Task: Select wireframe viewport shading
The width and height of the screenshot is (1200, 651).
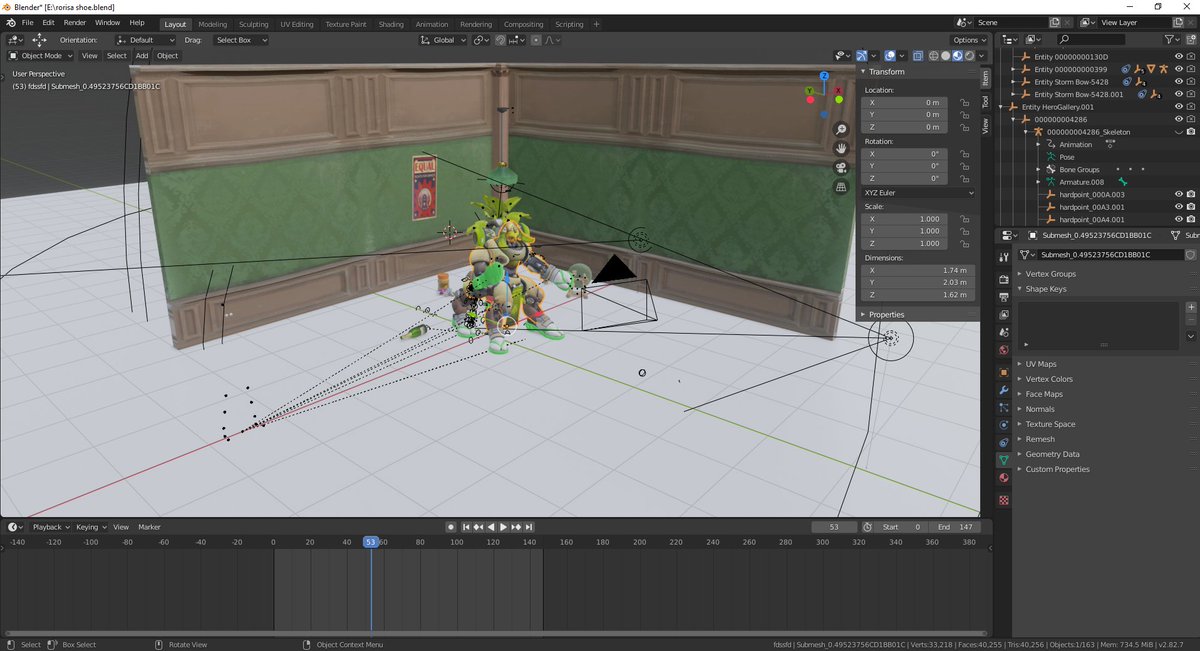Action: pyautogui.click(x=934, y=56)
